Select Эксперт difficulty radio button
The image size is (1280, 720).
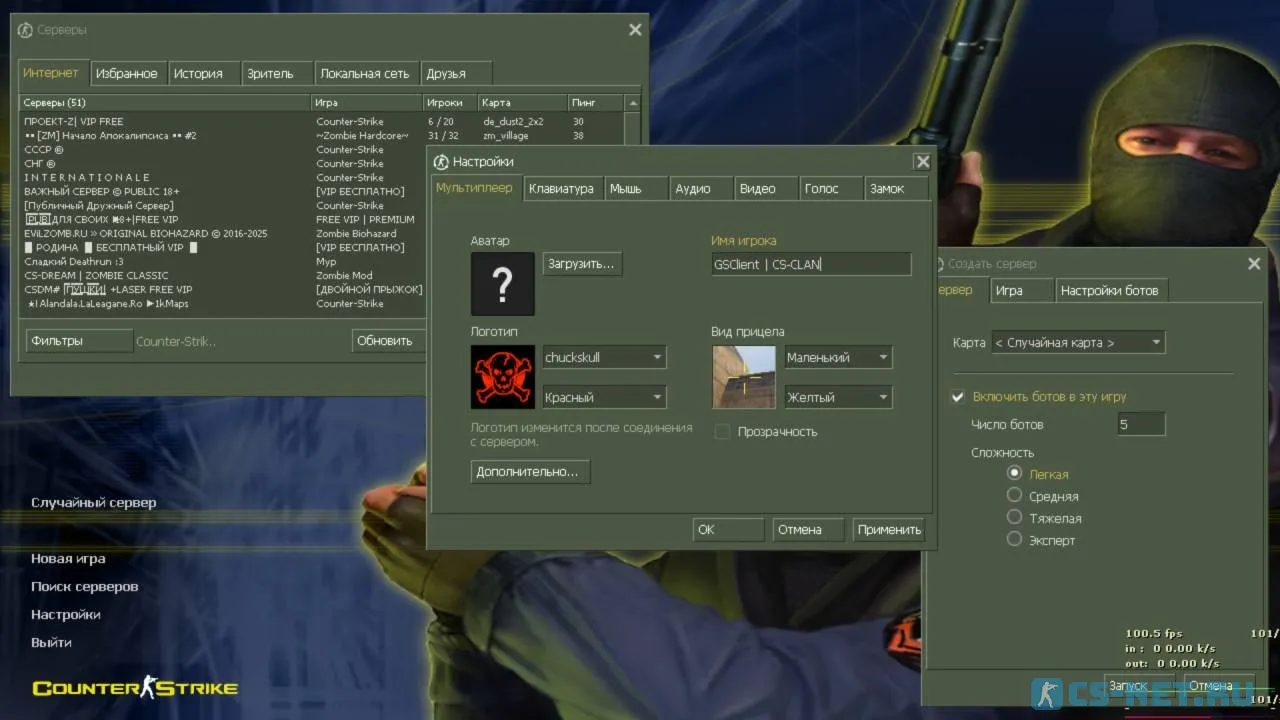(x=1014, y=539)
